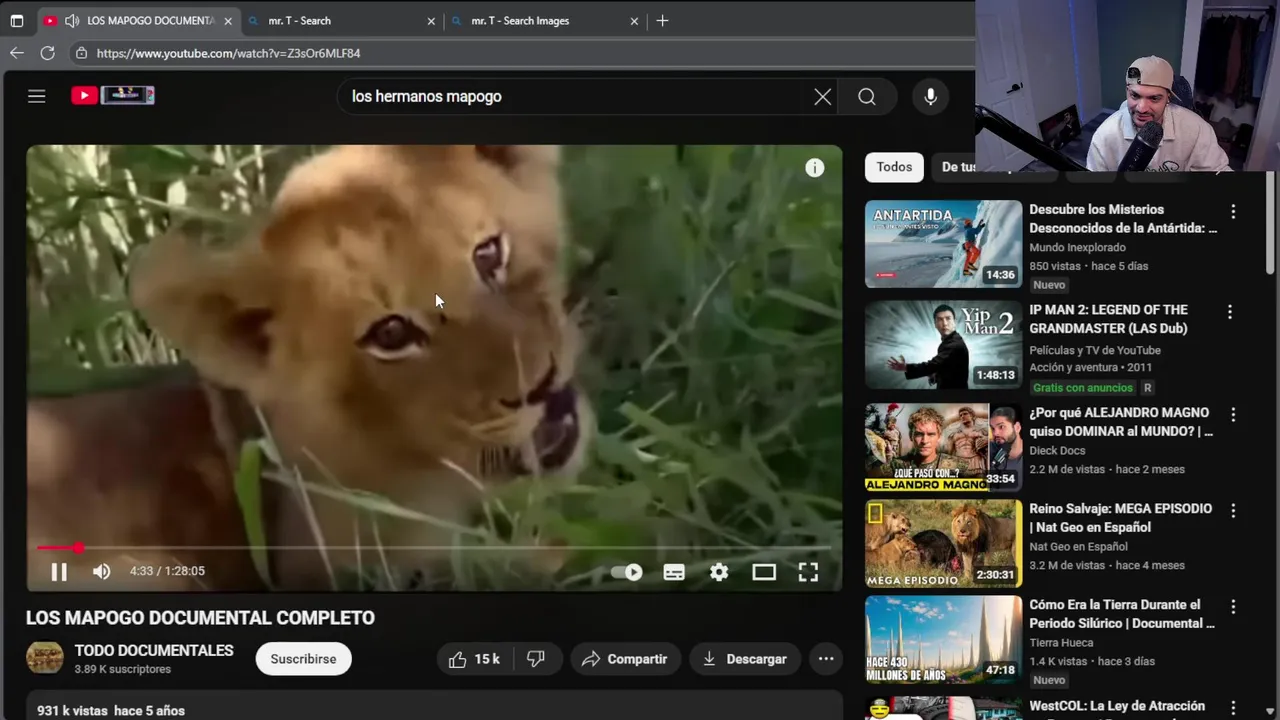Click the Dieck Docs channel name
1280x720 pixels.
click(1057, 450)
